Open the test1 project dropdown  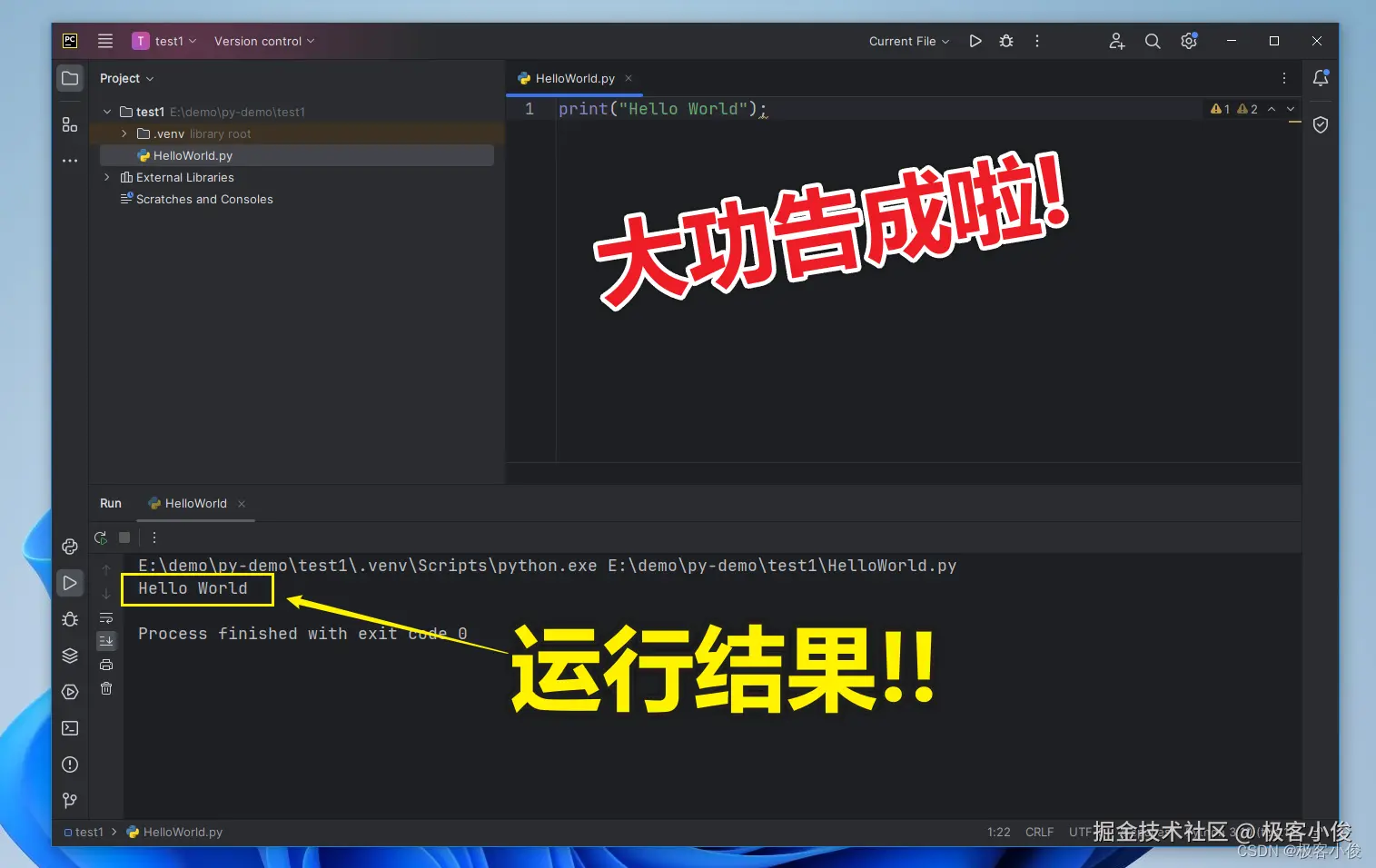click(x=164, y=41)
